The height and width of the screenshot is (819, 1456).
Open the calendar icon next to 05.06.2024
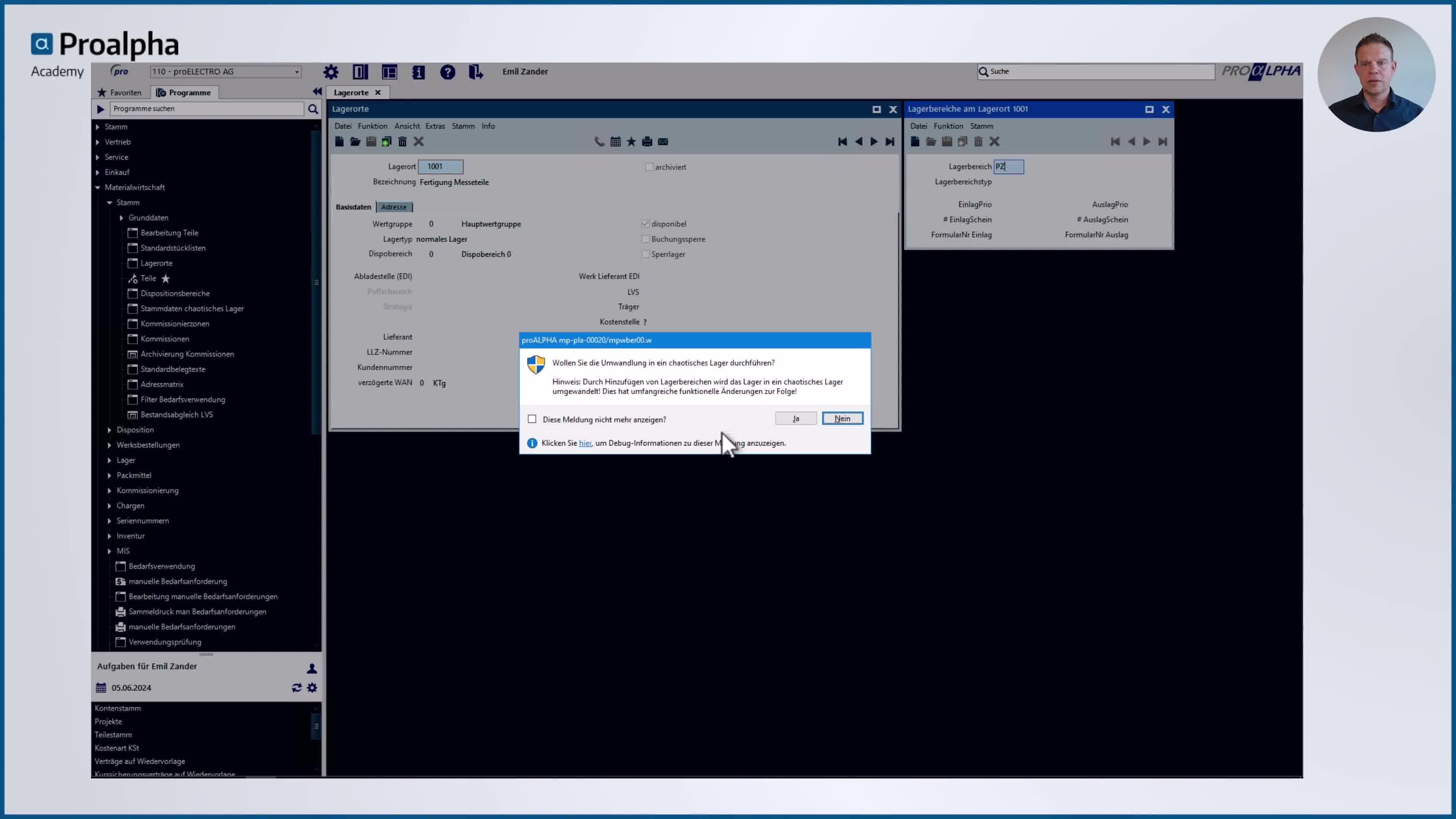coord(101,687)
